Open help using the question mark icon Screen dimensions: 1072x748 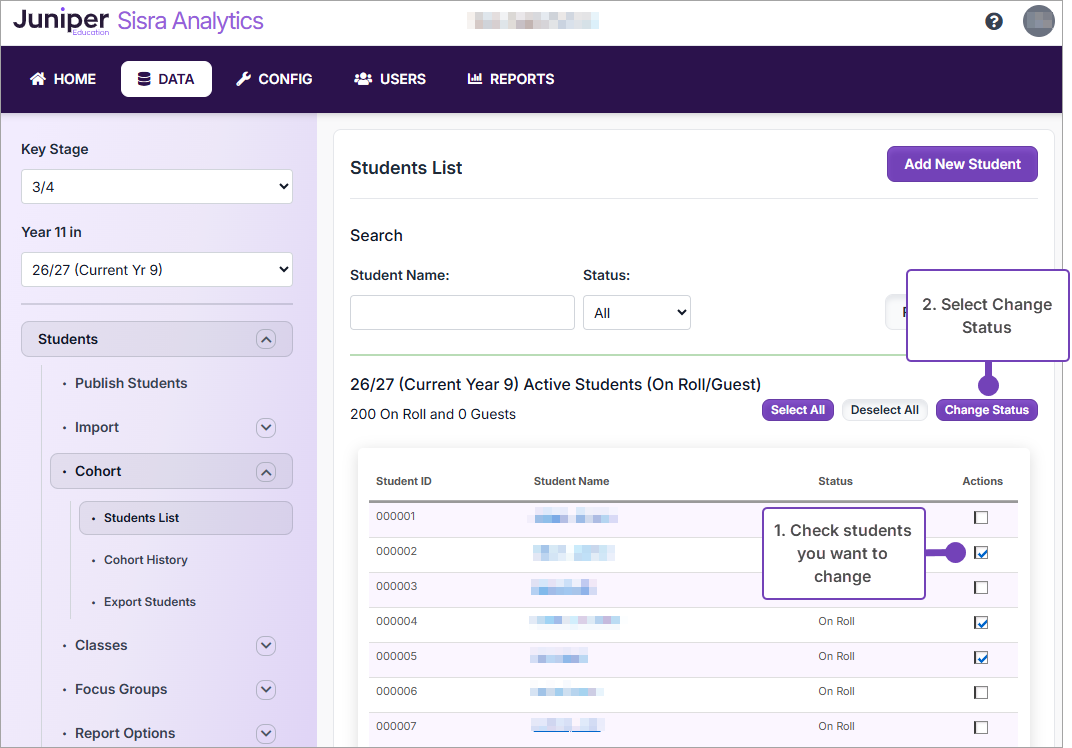coord(993,20)
